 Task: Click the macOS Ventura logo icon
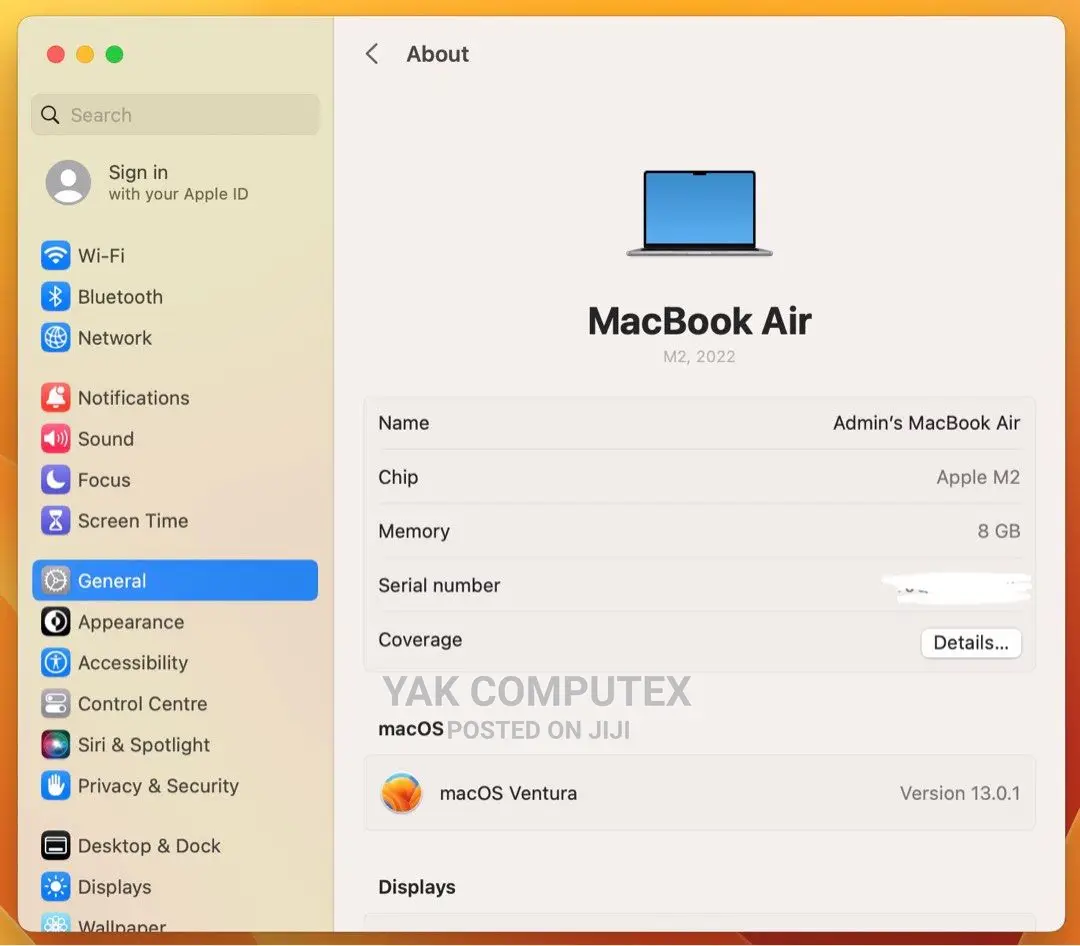tap(401, 793)
